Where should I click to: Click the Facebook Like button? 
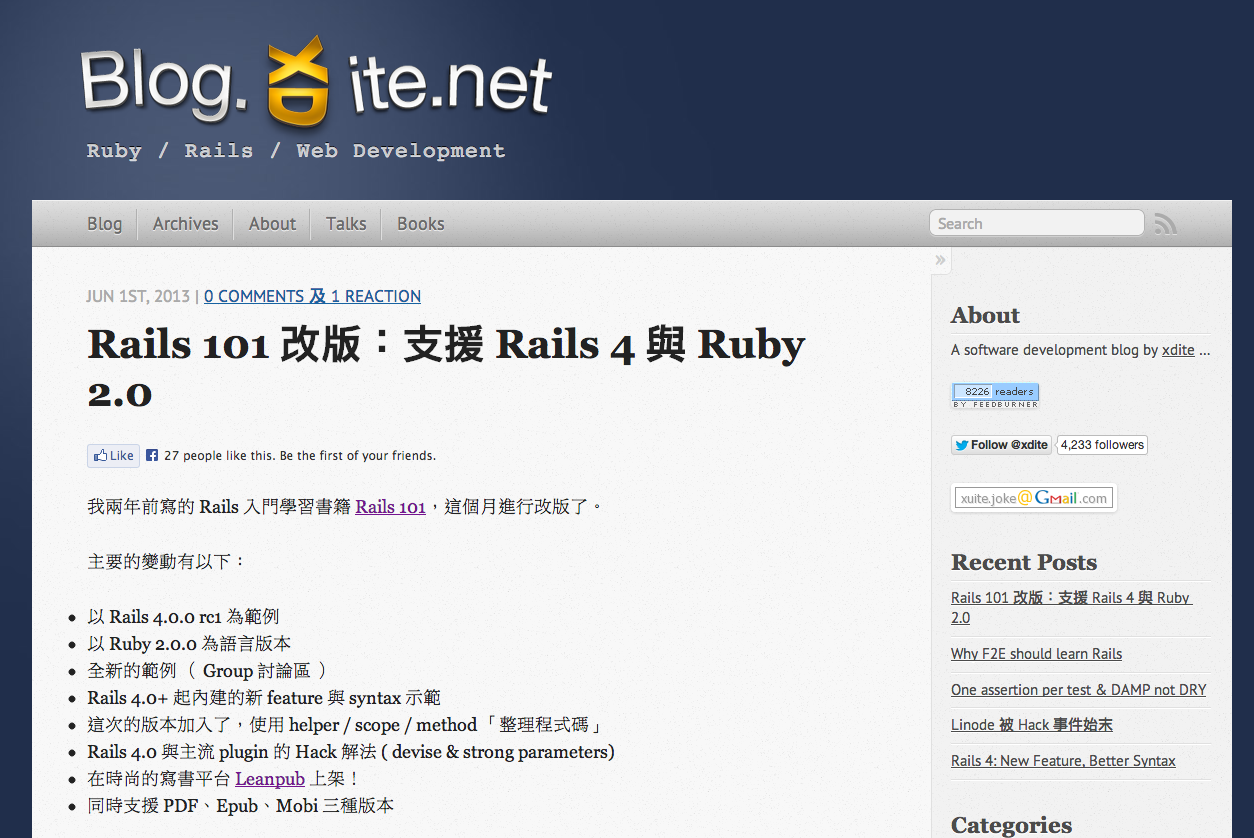[113, 456]
